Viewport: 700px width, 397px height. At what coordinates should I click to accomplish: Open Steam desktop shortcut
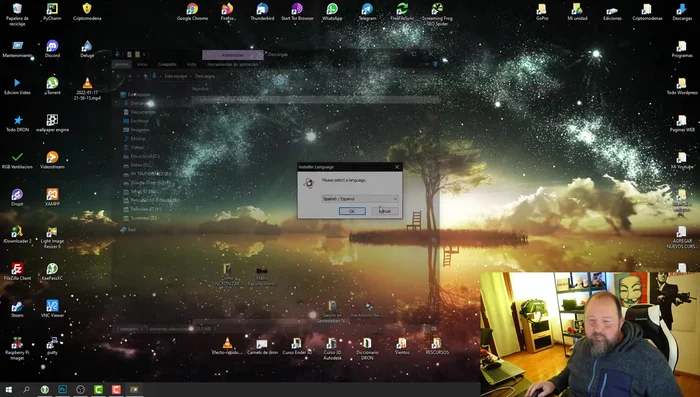click(17, 309)
